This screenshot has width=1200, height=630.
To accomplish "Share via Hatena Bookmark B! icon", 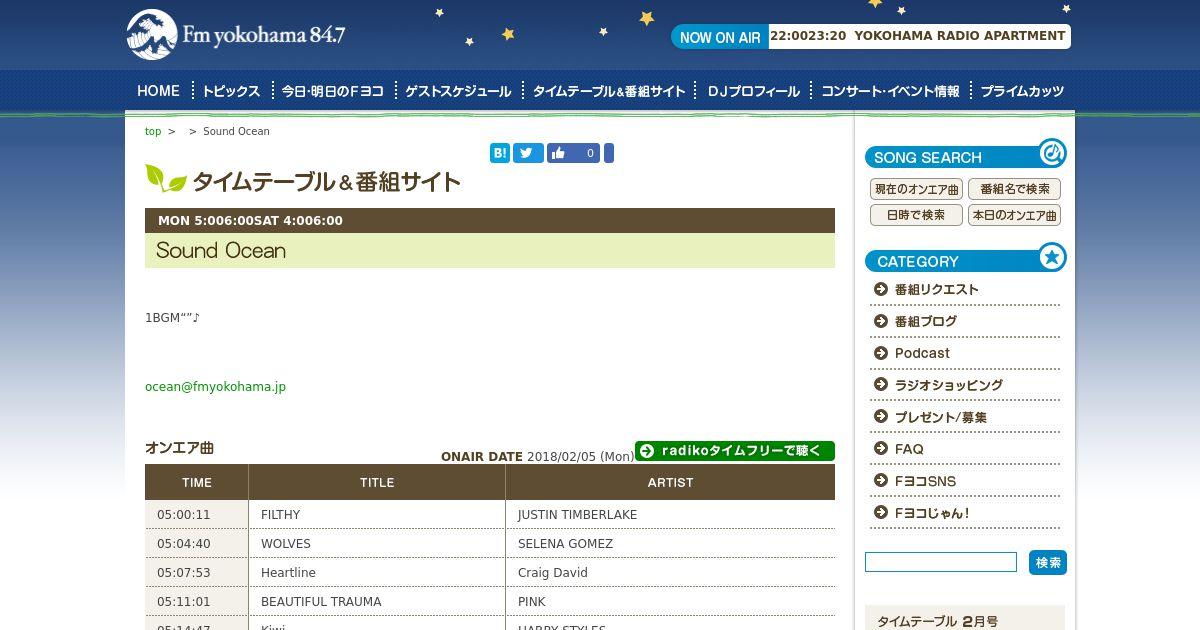I will coord(500,153).
